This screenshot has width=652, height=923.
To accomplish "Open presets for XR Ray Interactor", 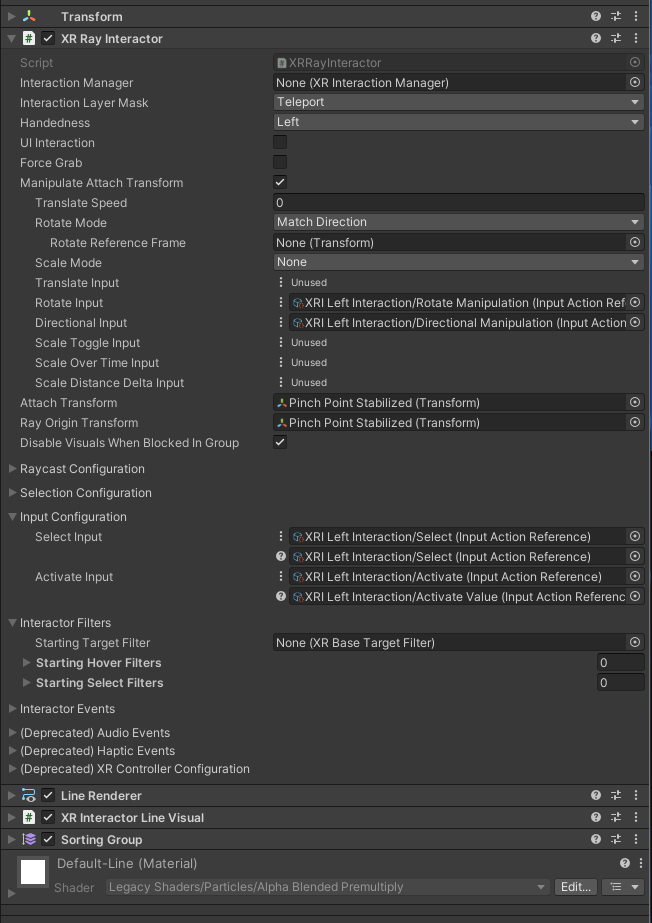I will (616, 39).
